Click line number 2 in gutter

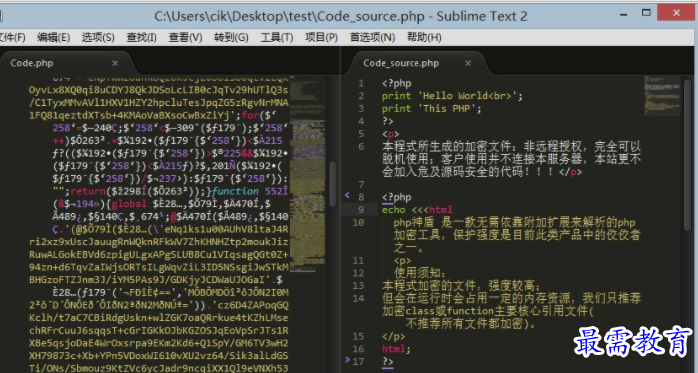click(361, 96)
